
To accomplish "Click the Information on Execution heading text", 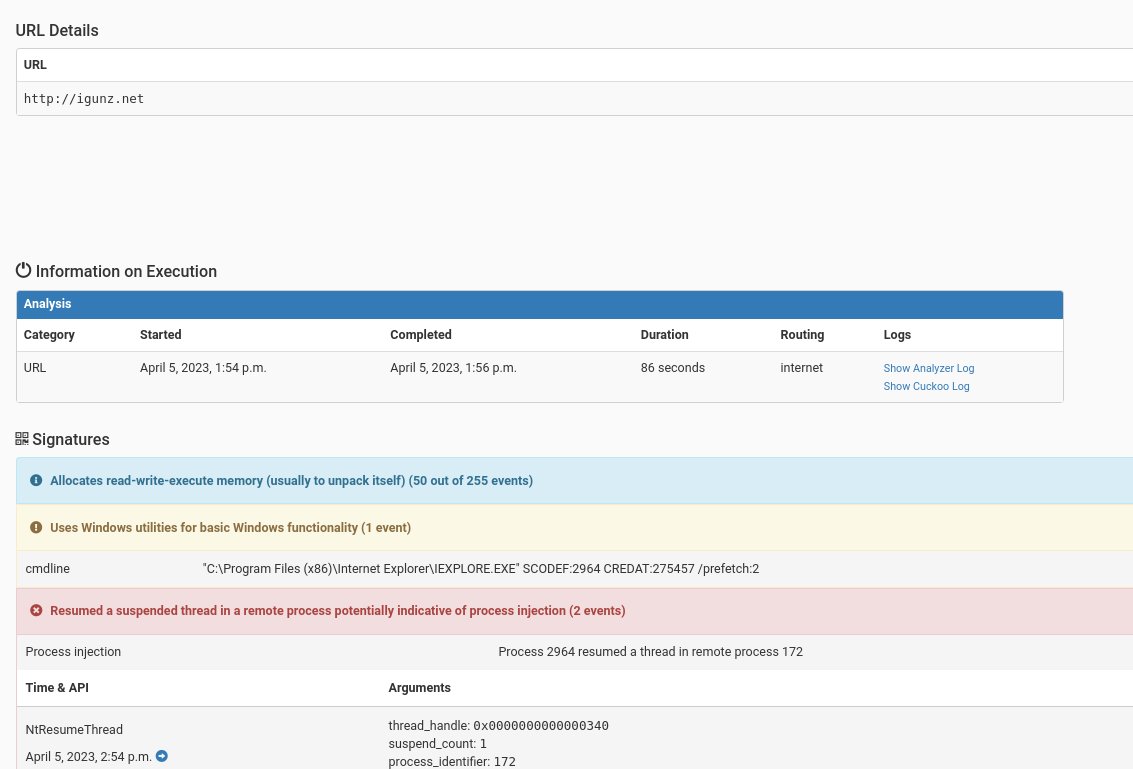I will (x=126, y=271).
